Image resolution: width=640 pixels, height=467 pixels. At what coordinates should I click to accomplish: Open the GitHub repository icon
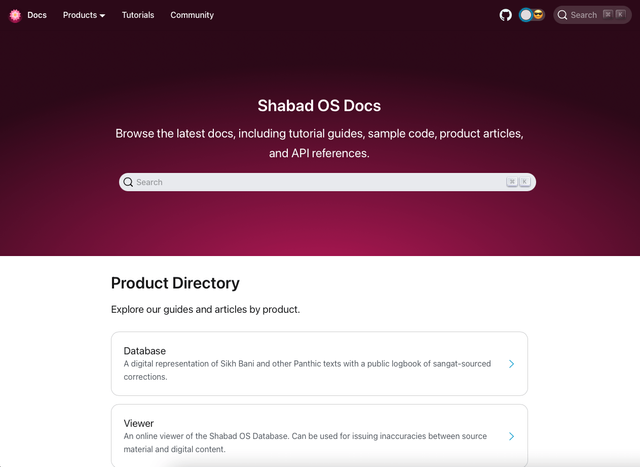(505, 15)
